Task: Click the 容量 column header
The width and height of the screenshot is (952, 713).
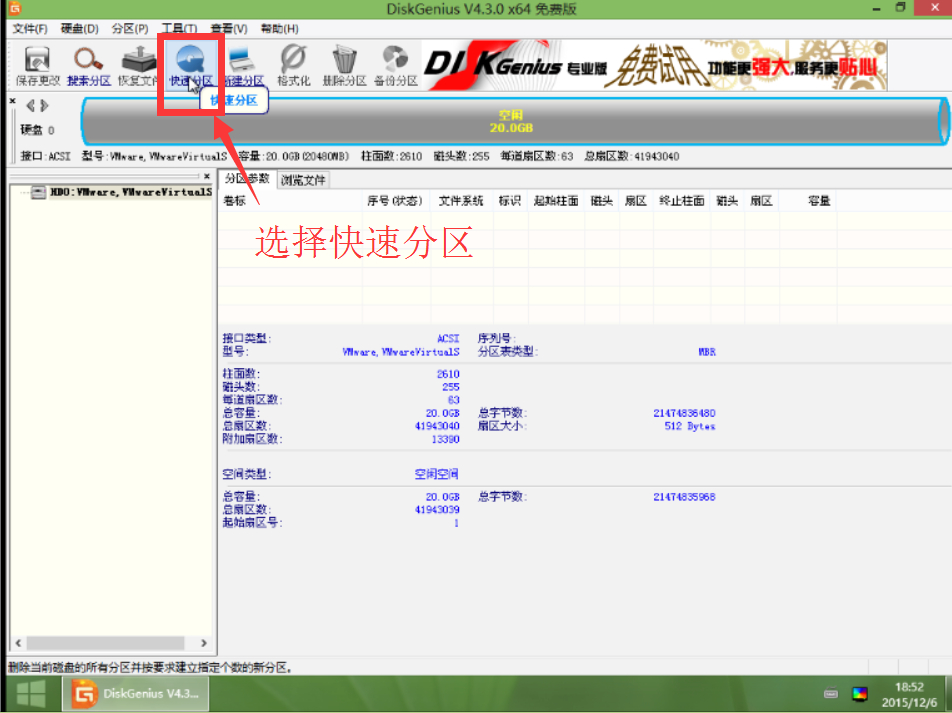Action: [x=808, y=200]
